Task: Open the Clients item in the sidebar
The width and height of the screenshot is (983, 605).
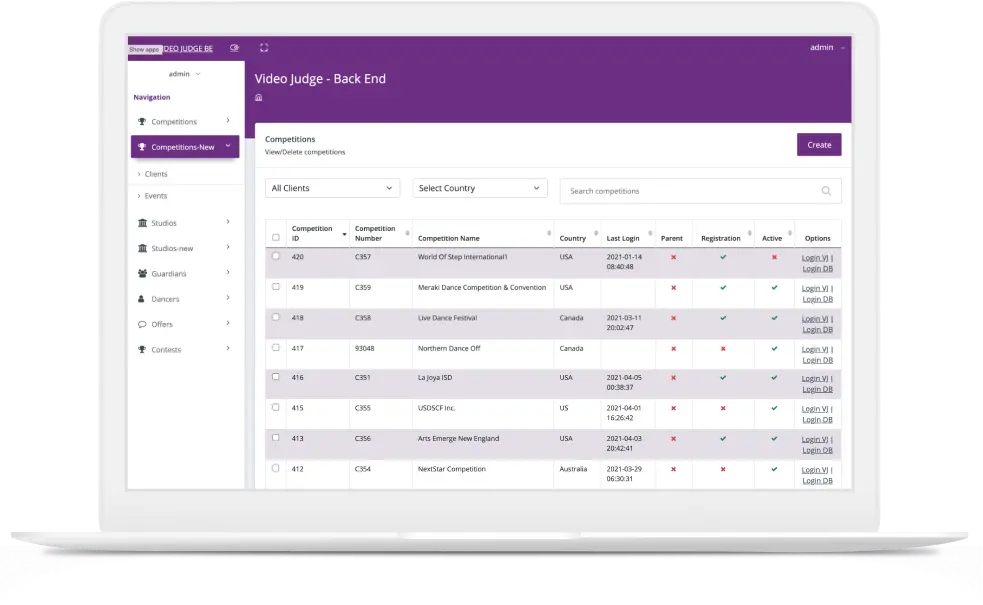Action: click(156, 174)
